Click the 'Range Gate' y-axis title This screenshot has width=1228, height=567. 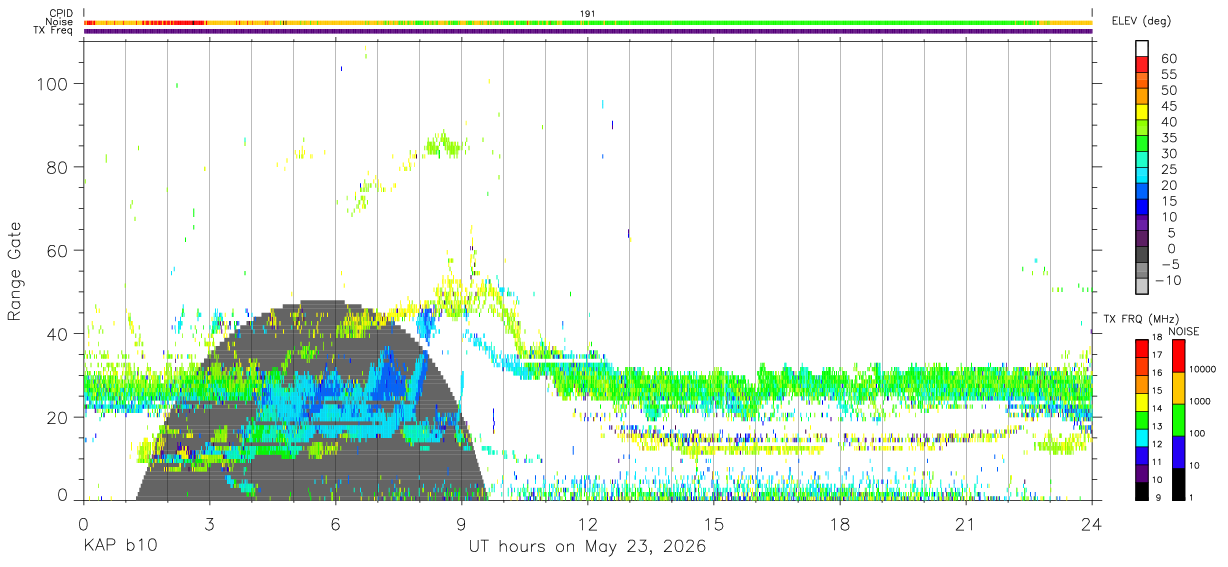[x=15, y=271]
